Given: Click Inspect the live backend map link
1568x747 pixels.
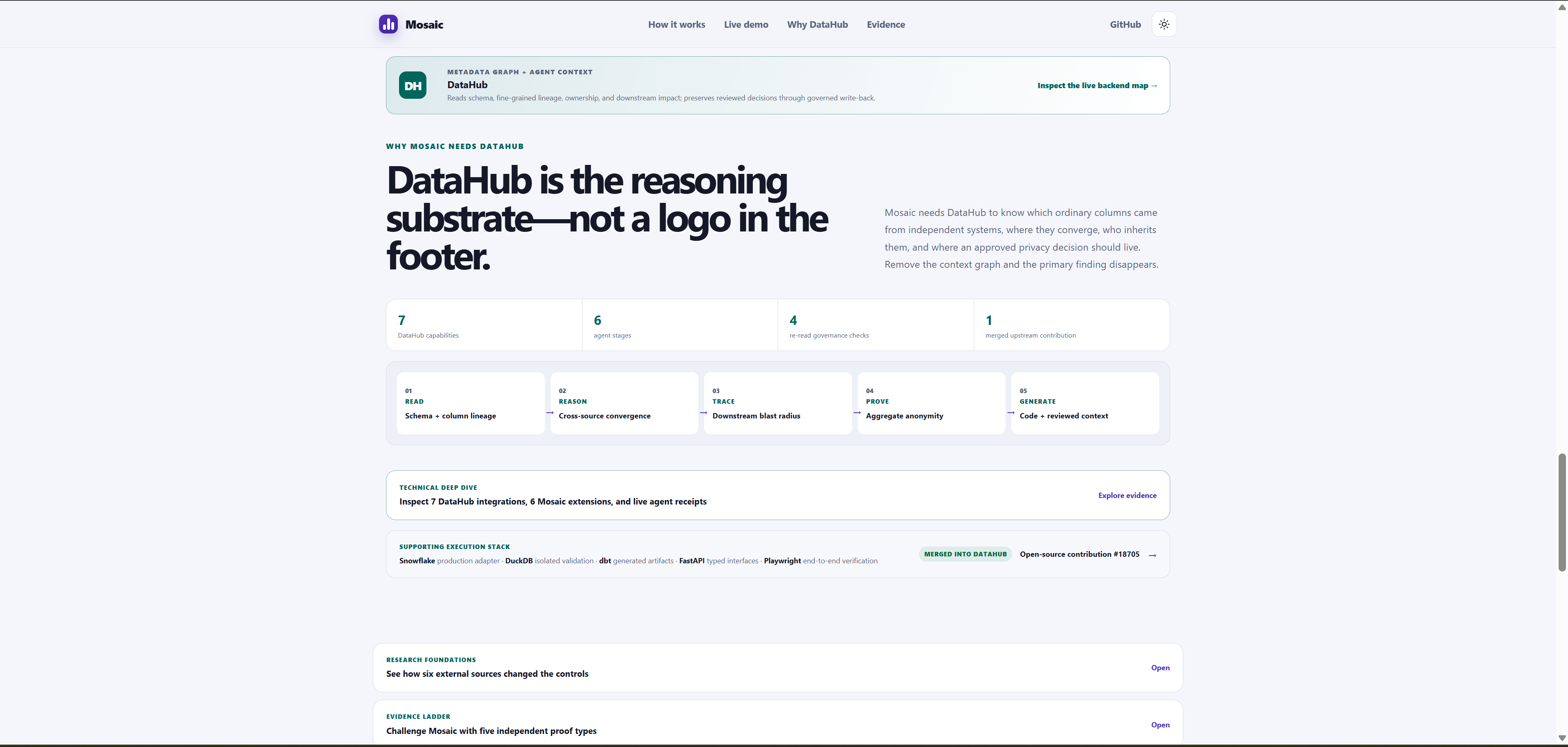Looking at the screenshot, I should [1097, 85].
